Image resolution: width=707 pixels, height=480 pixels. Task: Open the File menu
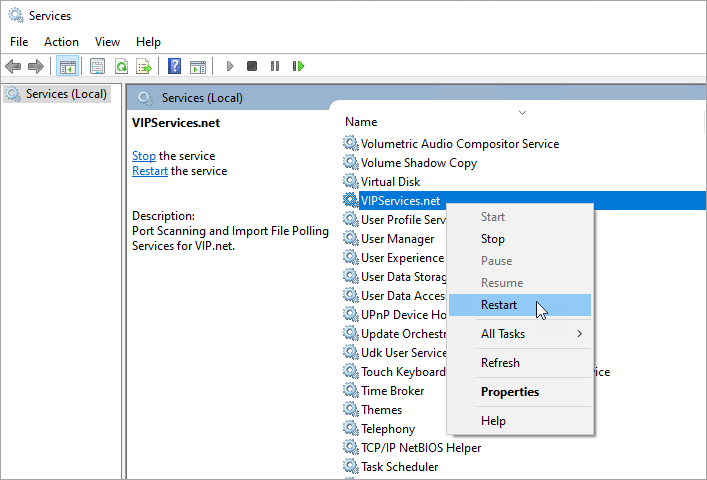pyautogui.click(x=19, y=42)
